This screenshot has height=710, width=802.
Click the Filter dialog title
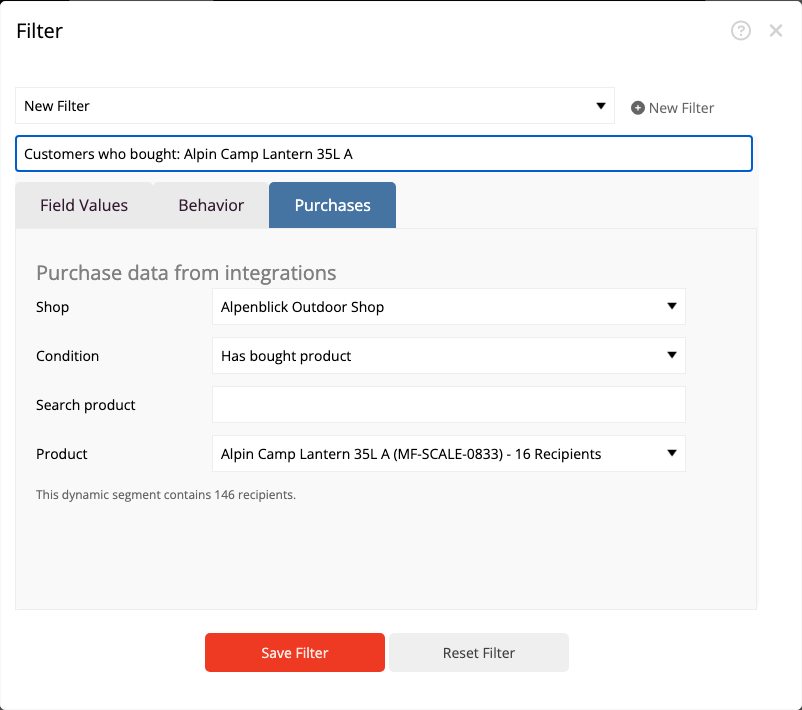coord(39,31)
